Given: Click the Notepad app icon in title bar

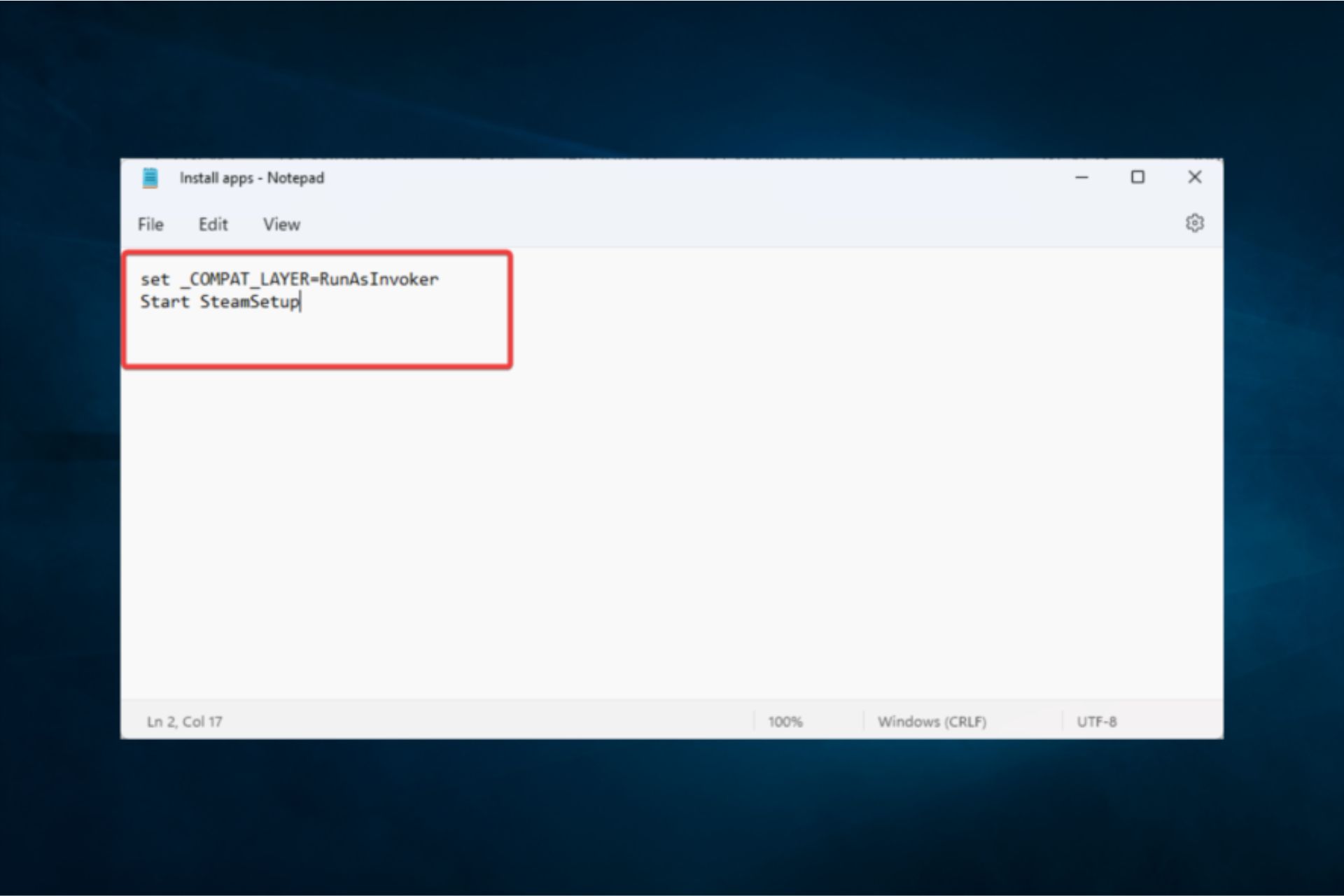Looking at the screenshot, I should click(x=150, y=178).
